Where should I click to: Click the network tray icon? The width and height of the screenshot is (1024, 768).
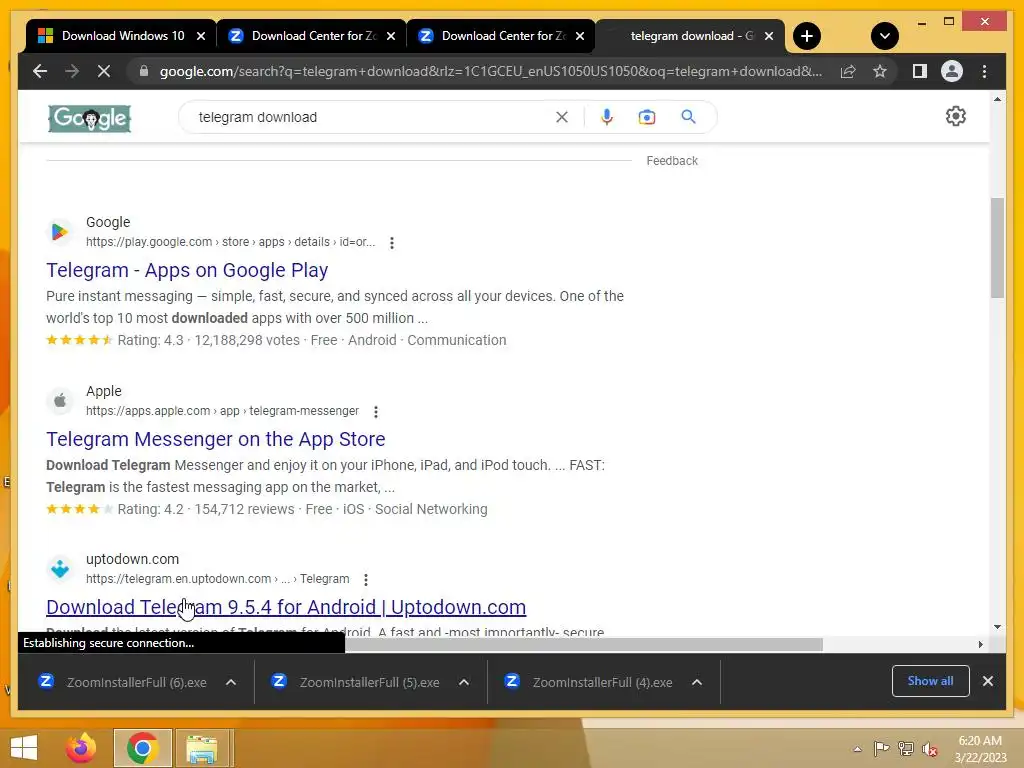[x=906, y=749]
